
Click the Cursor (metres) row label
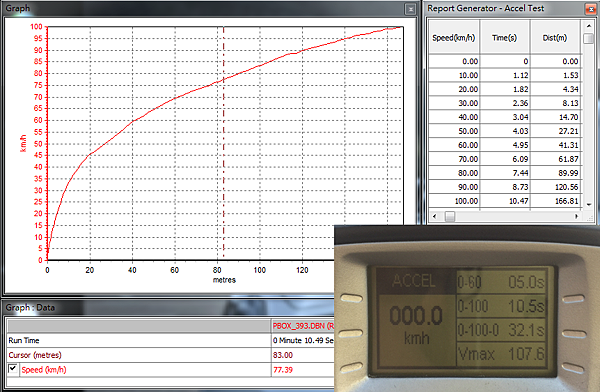(x=35, y=355)
